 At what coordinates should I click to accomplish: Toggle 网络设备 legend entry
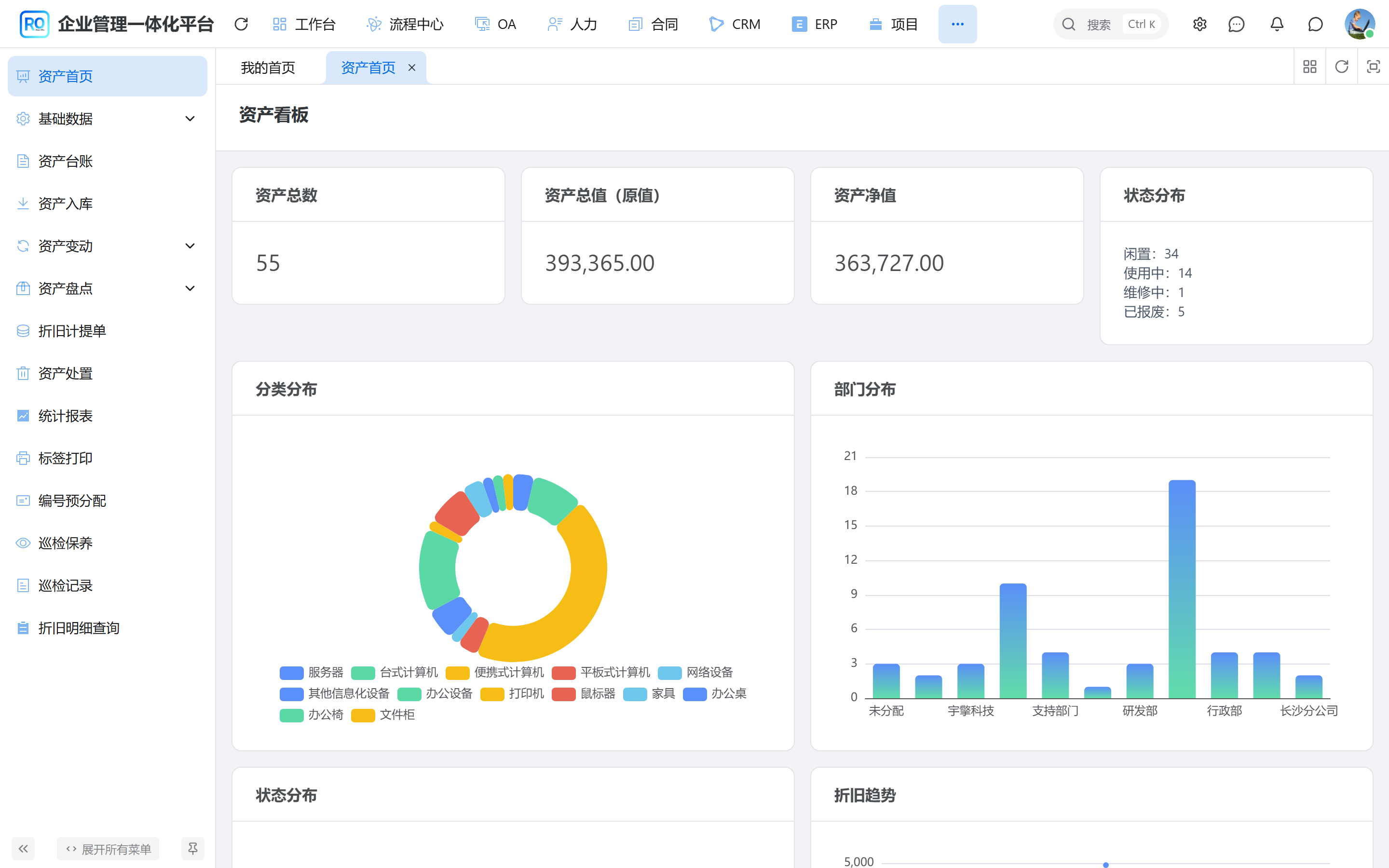pos(695,673)
